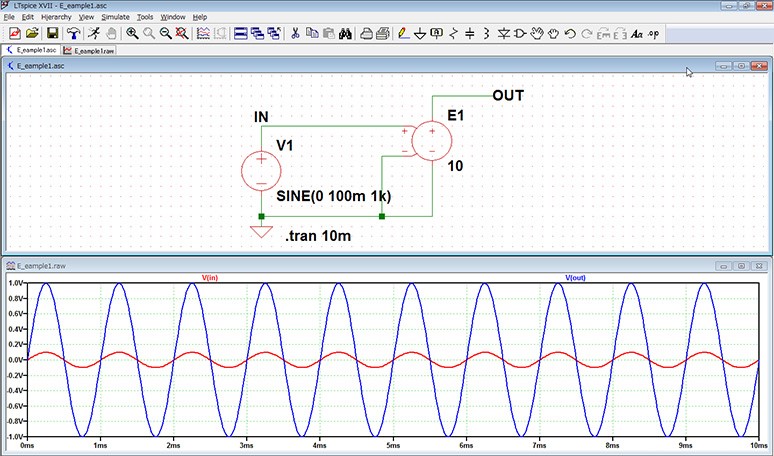
Task: Open the Tools menu
Action: coord(145,17)
